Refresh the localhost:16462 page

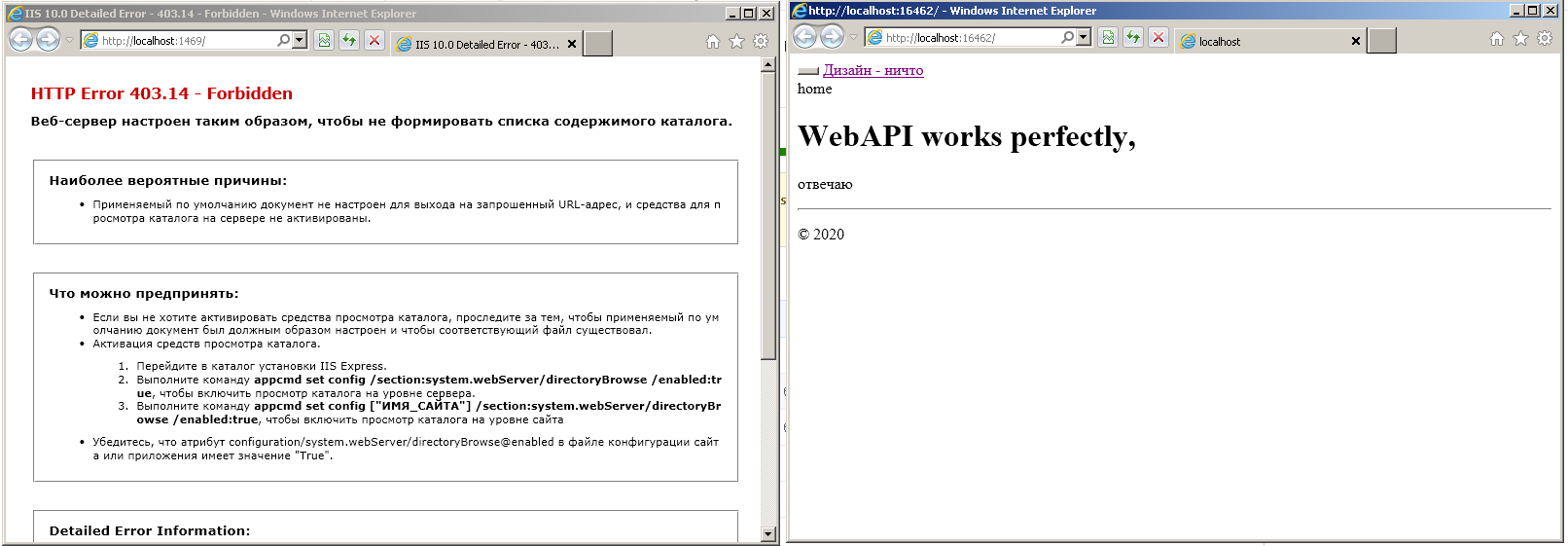coord(1133,37)
